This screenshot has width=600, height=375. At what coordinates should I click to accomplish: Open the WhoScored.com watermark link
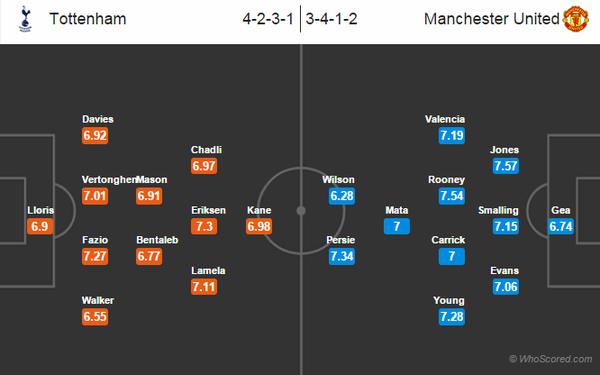pyautogui.click(x=551, y=359)
